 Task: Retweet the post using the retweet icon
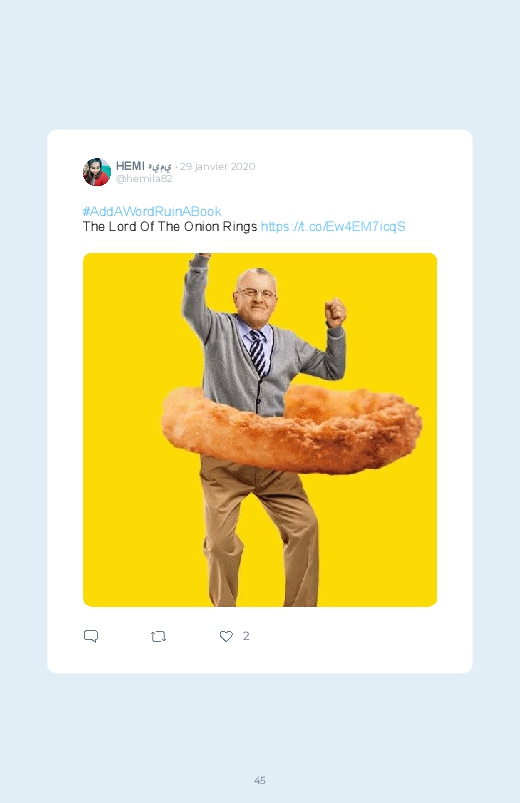click(x=158, y=637)
